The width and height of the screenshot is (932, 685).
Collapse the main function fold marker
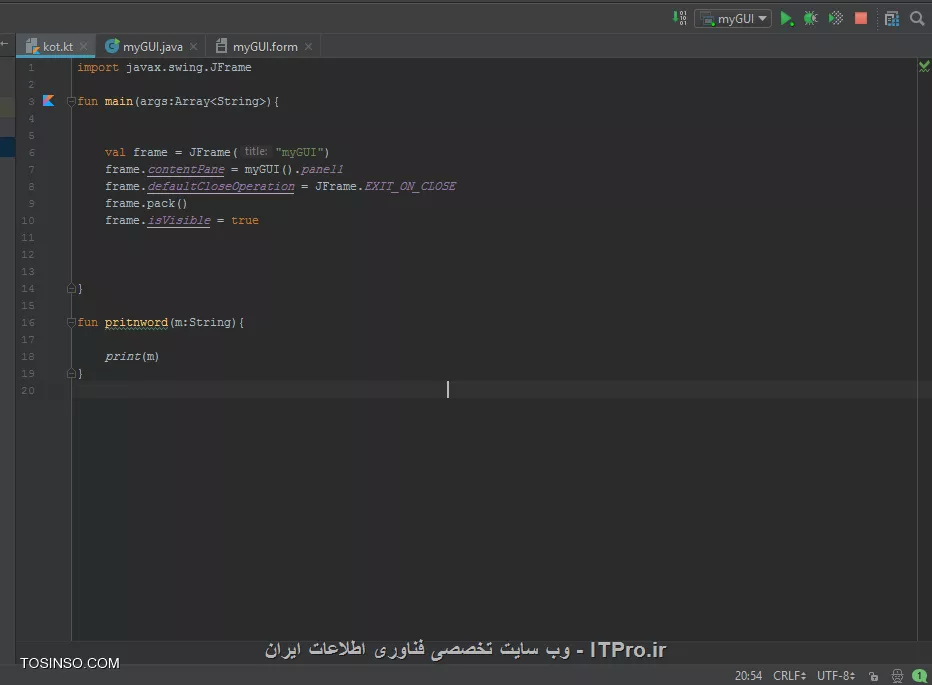click(71, 101)
